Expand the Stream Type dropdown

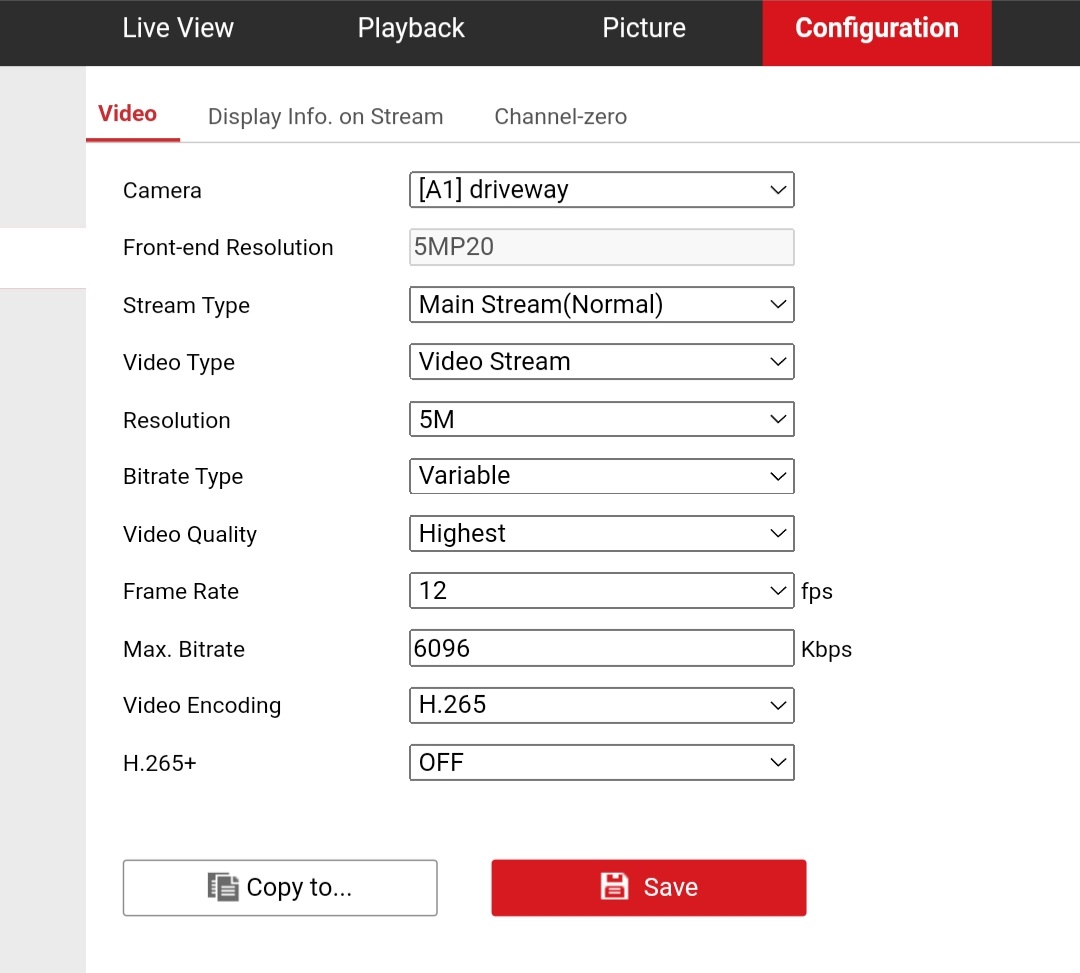pyautogui.click(x=601, y=305)
